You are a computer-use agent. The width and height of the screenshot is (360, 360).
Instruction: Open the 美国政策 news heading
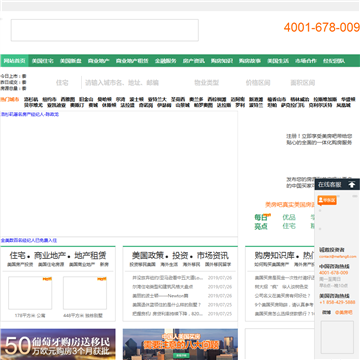point(148,256)
